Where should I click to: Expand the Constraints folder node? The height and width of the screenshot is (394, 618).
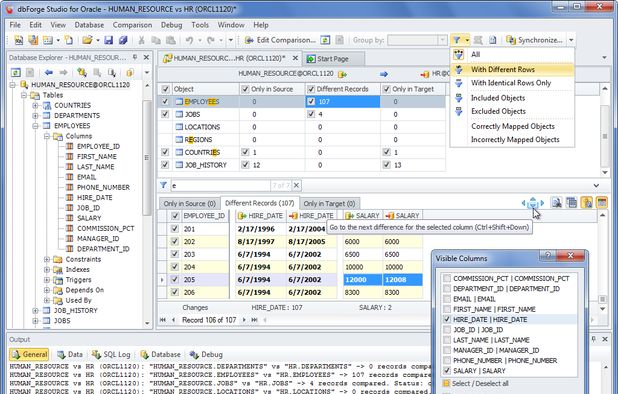click(47, 259)
